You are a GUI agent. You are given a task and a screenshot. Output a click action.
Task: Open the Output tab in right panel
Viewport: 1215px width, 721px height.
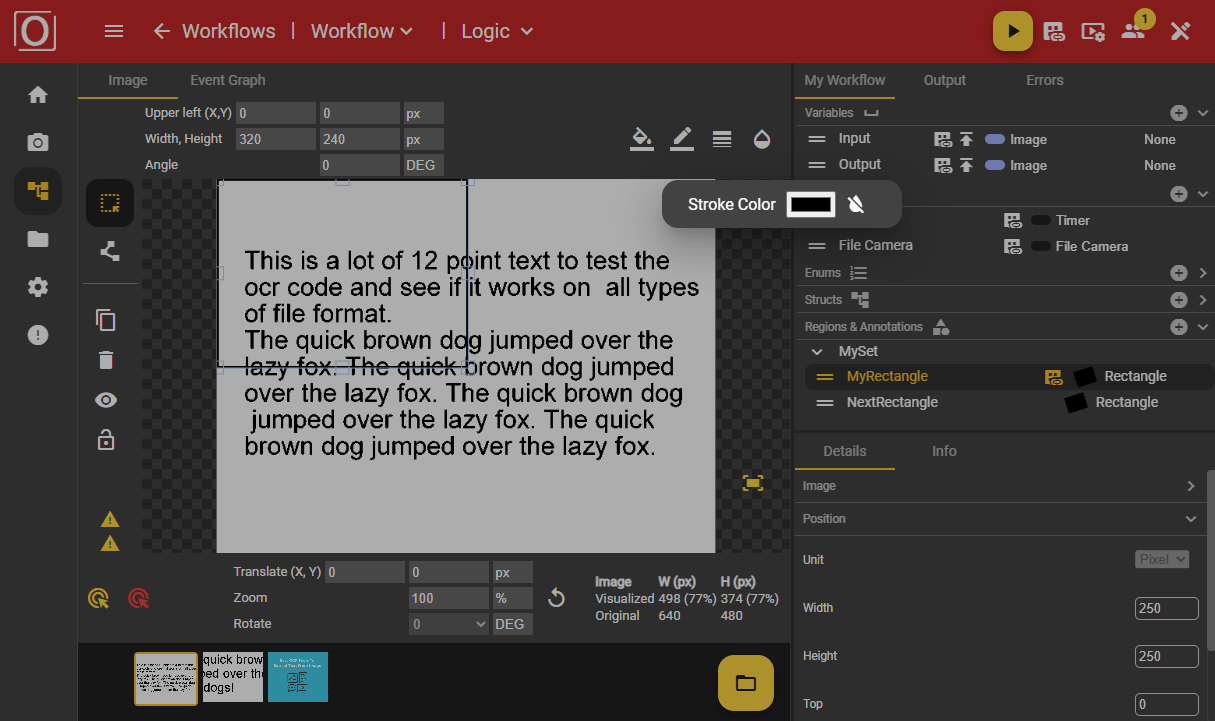pos(944,80)
